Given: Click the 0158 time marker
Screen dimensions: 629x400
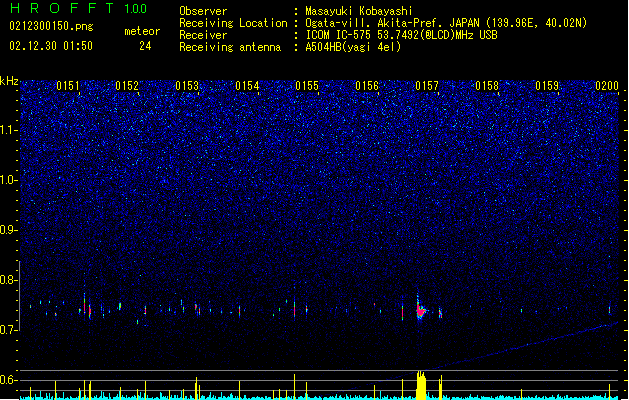Looking at the screenshot, I should coord(487,86).
